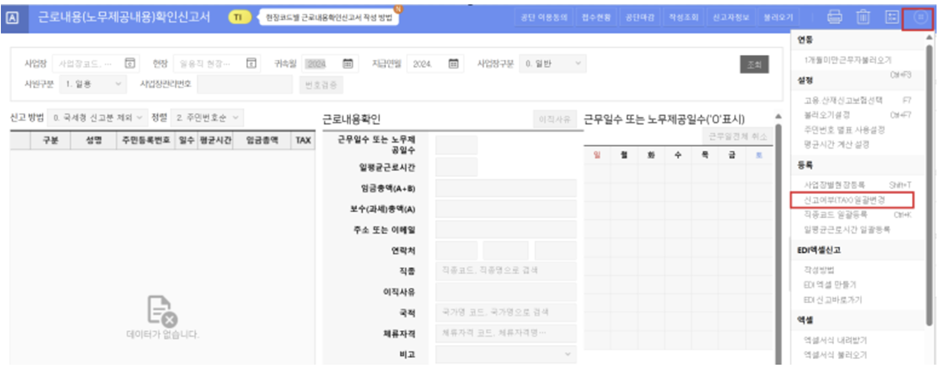This screenshot has height=369, width=940.
Task: Click the dark 조회 search button
Action: (x=754, y=64)
